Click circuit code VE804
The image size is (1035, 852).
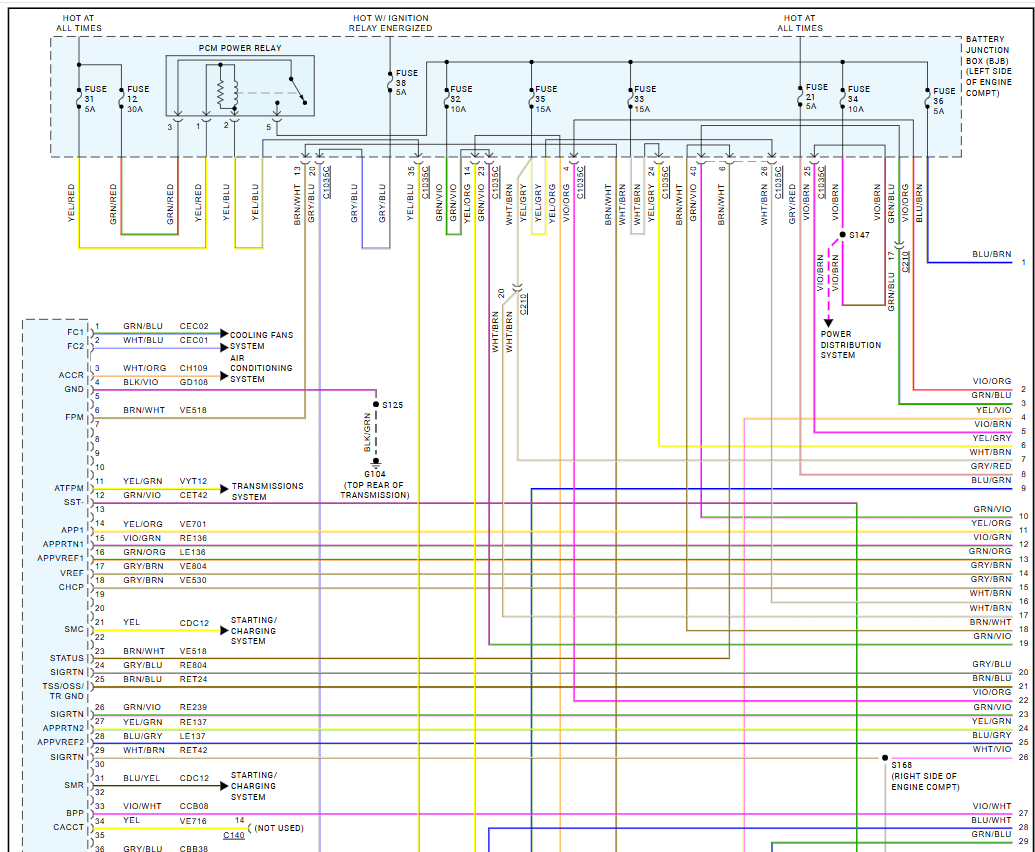(x=193, y=566)
